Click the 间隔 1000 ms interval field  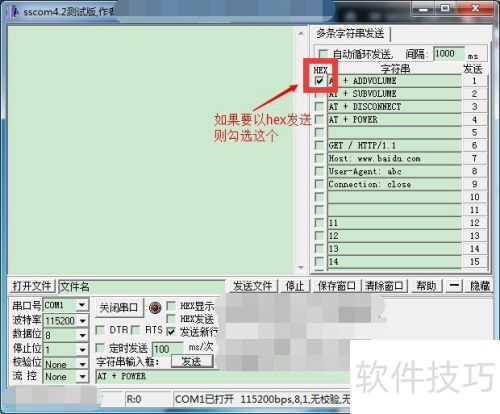coord(449,54)
